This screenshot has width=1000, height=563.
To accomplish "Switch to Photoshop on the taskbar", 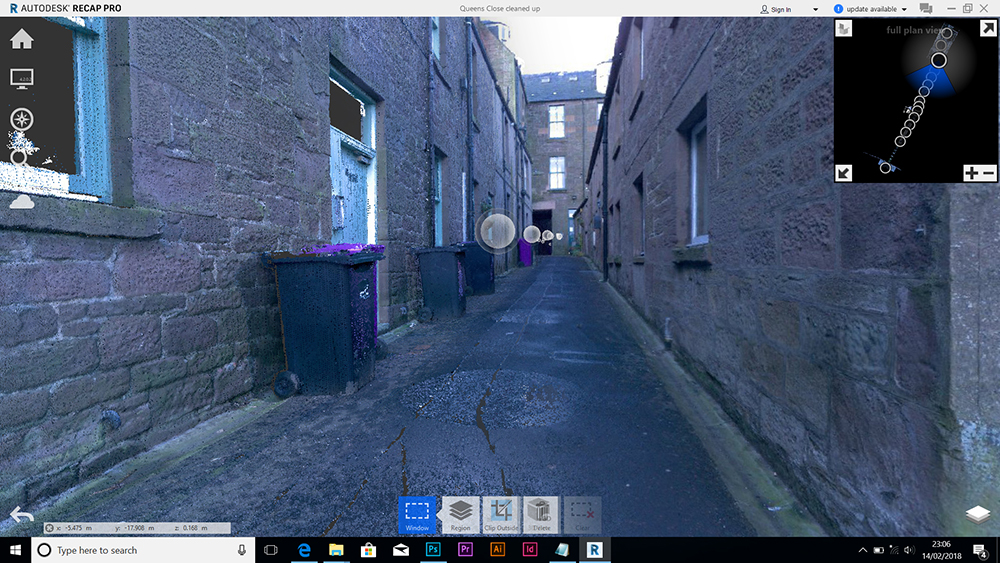I will [433, 550].
